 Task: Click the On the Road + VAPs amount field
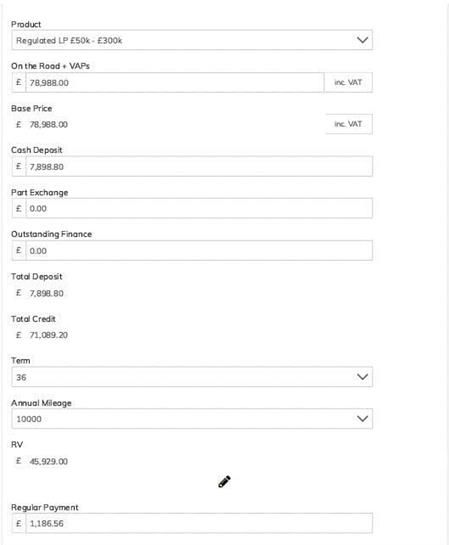[175, 83]
